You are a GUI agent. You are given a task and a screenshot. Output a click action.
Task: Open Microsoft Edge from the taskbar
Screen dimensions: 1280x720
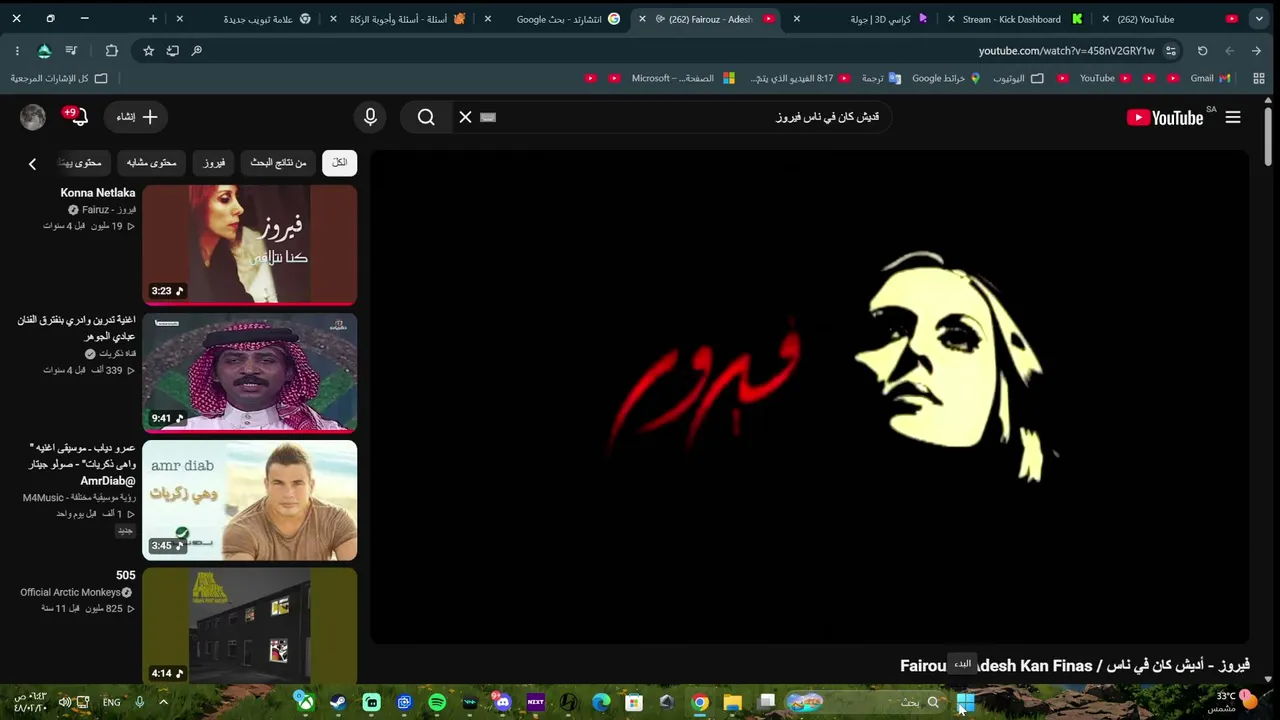coord(601,702)
